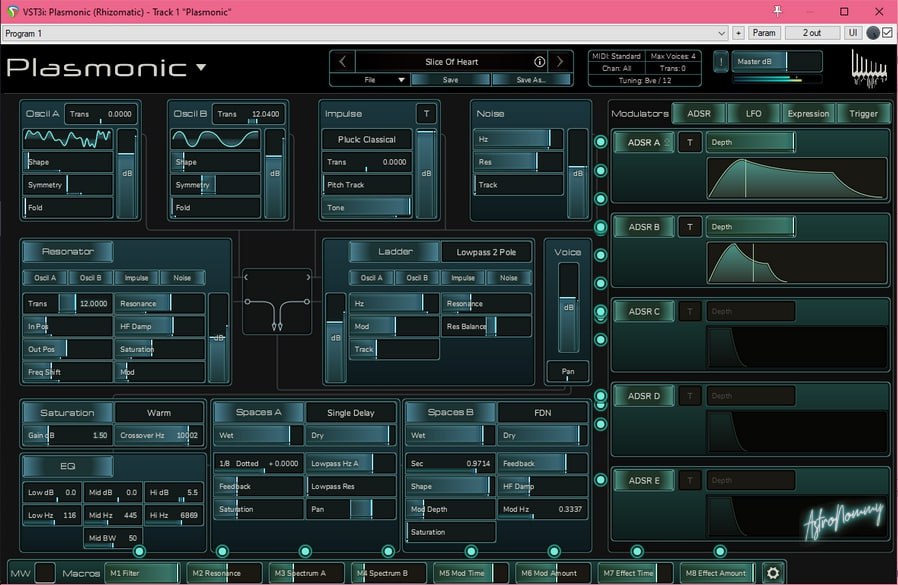Click the Resonator section header button
The height and width of the screenshot is (585, 898).
click(x=68, y=252)
